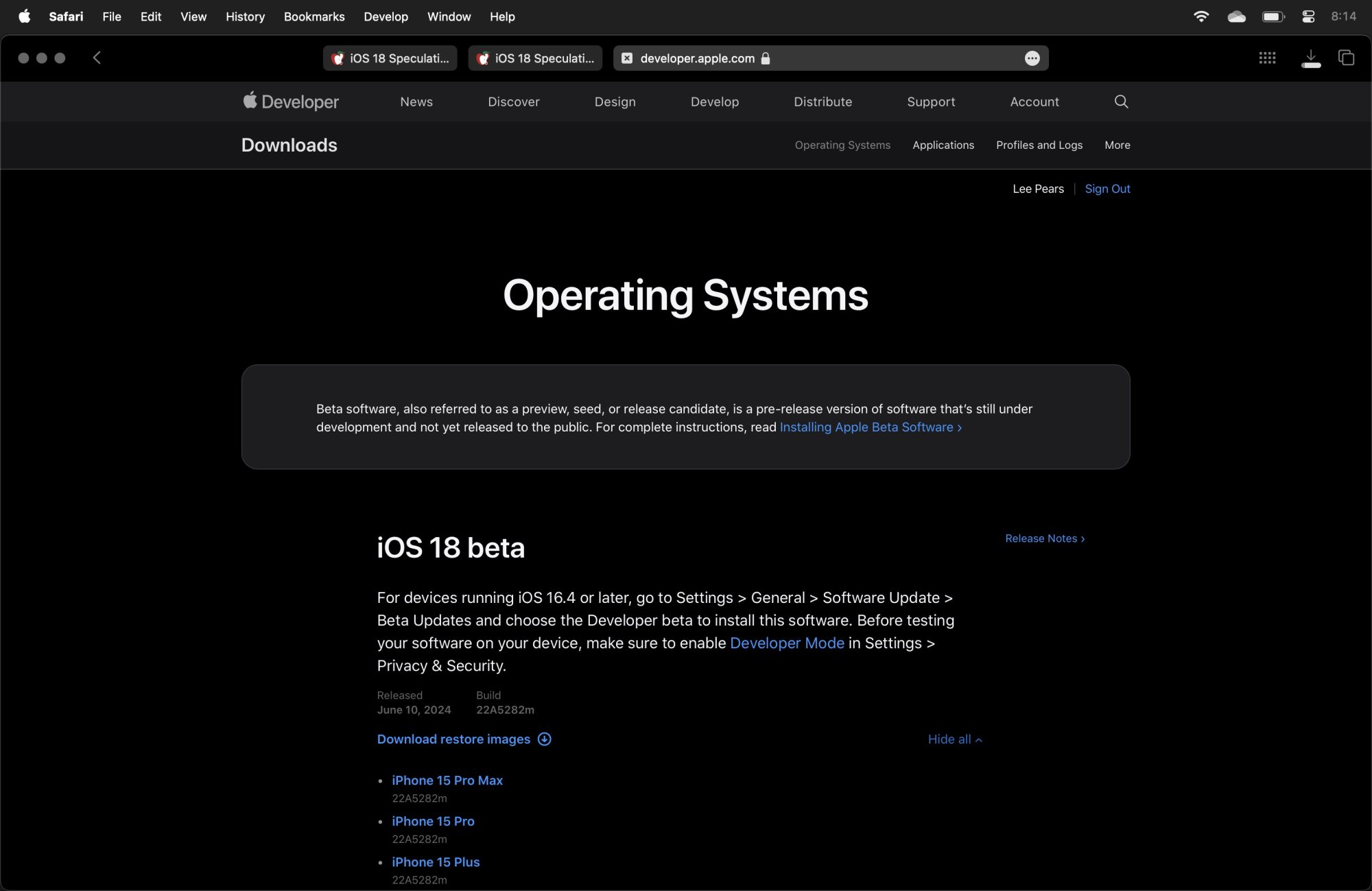Click the close icon on developer.apple.com tab
The width and height of the screenshot is (1372, 891).
[627, 58]
